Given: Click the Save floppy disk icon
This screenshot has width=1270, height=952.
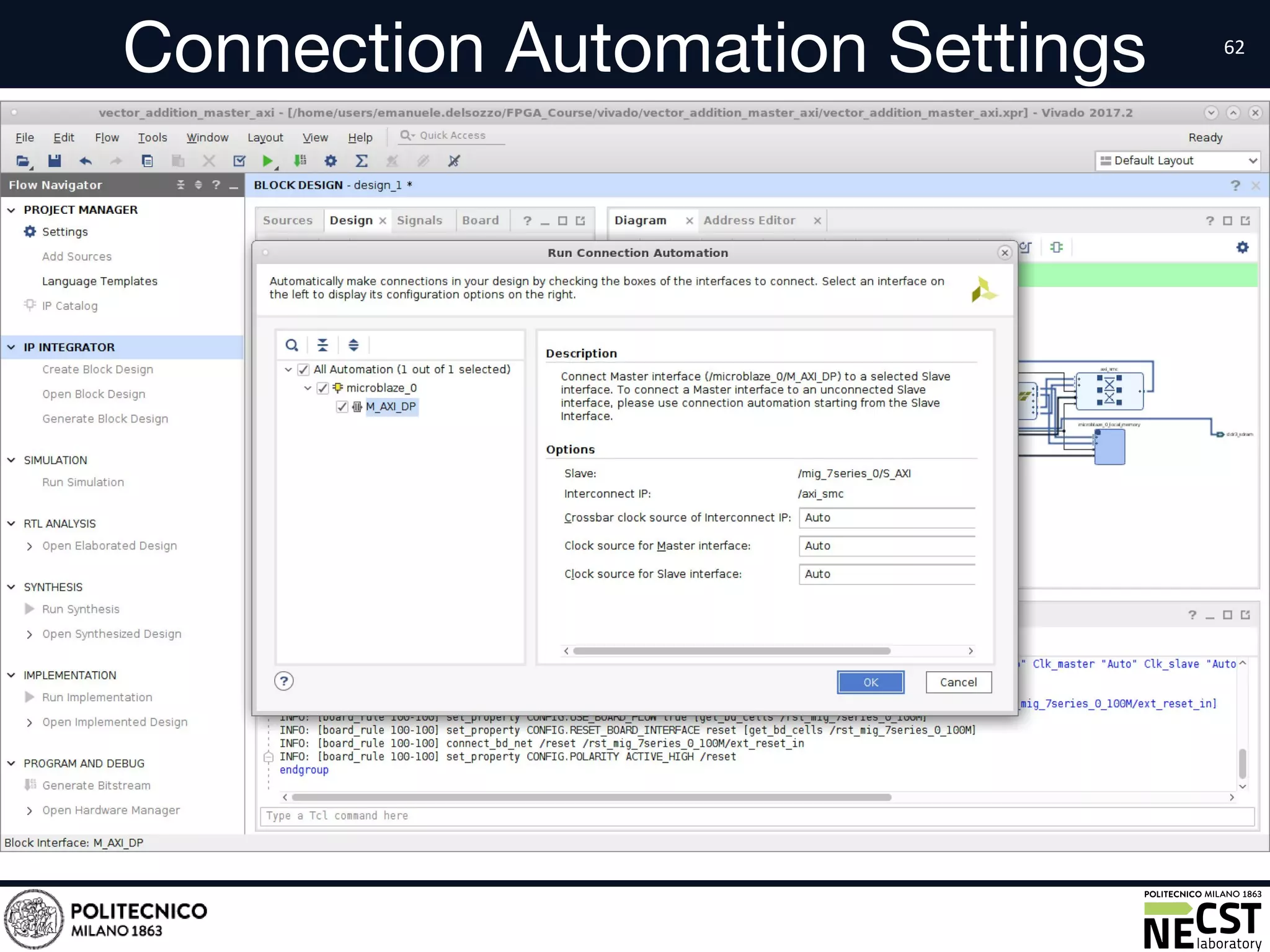Looking at the screenshot, I should point(55,161).
